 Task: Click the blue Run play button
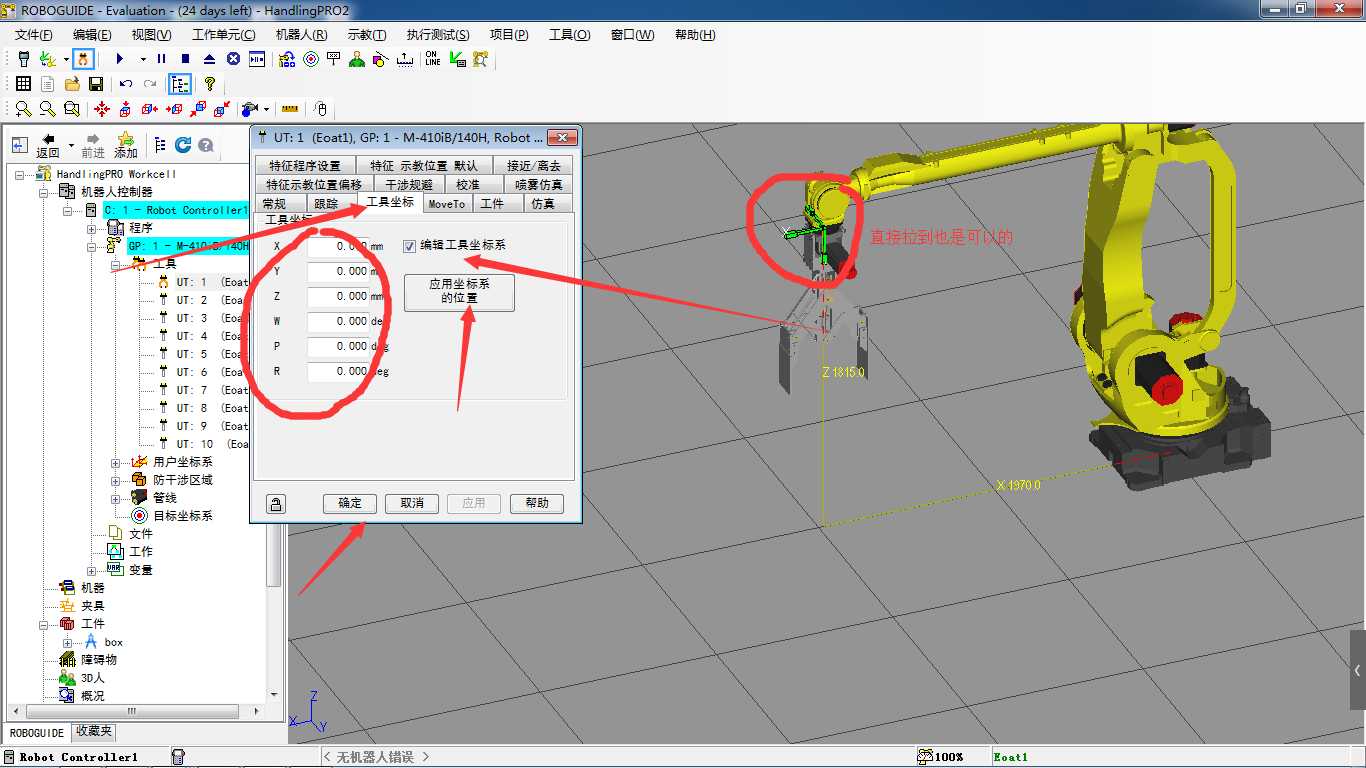point(120,59)
